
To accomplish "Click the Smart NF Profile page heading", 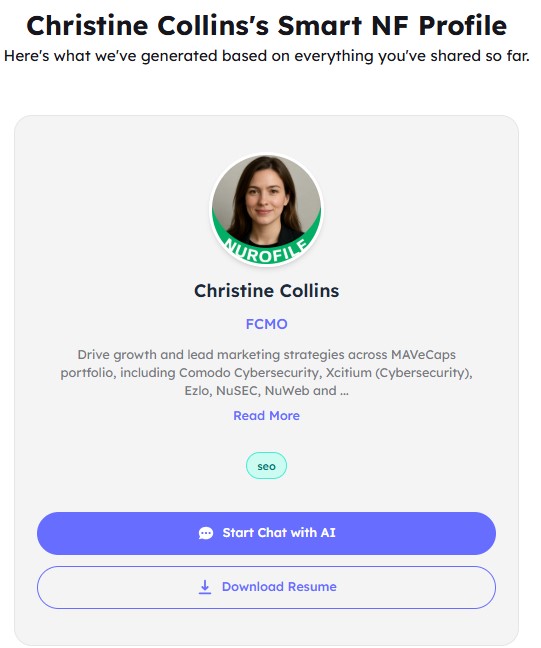I will click(x=267, y=26).
